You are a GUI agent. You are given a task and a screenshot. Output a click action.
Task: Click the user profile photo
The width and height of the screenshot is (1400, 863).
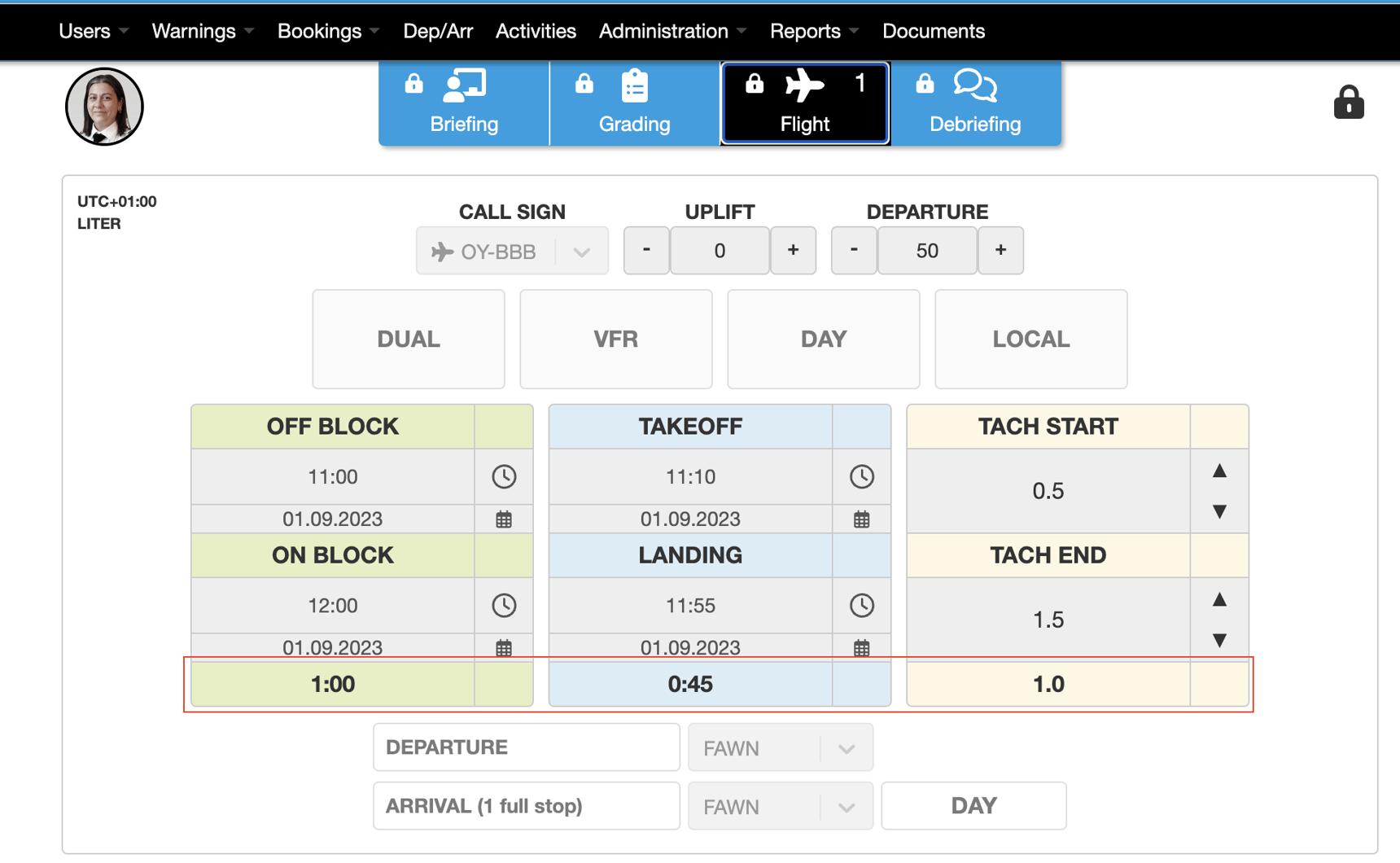point(104,107)
